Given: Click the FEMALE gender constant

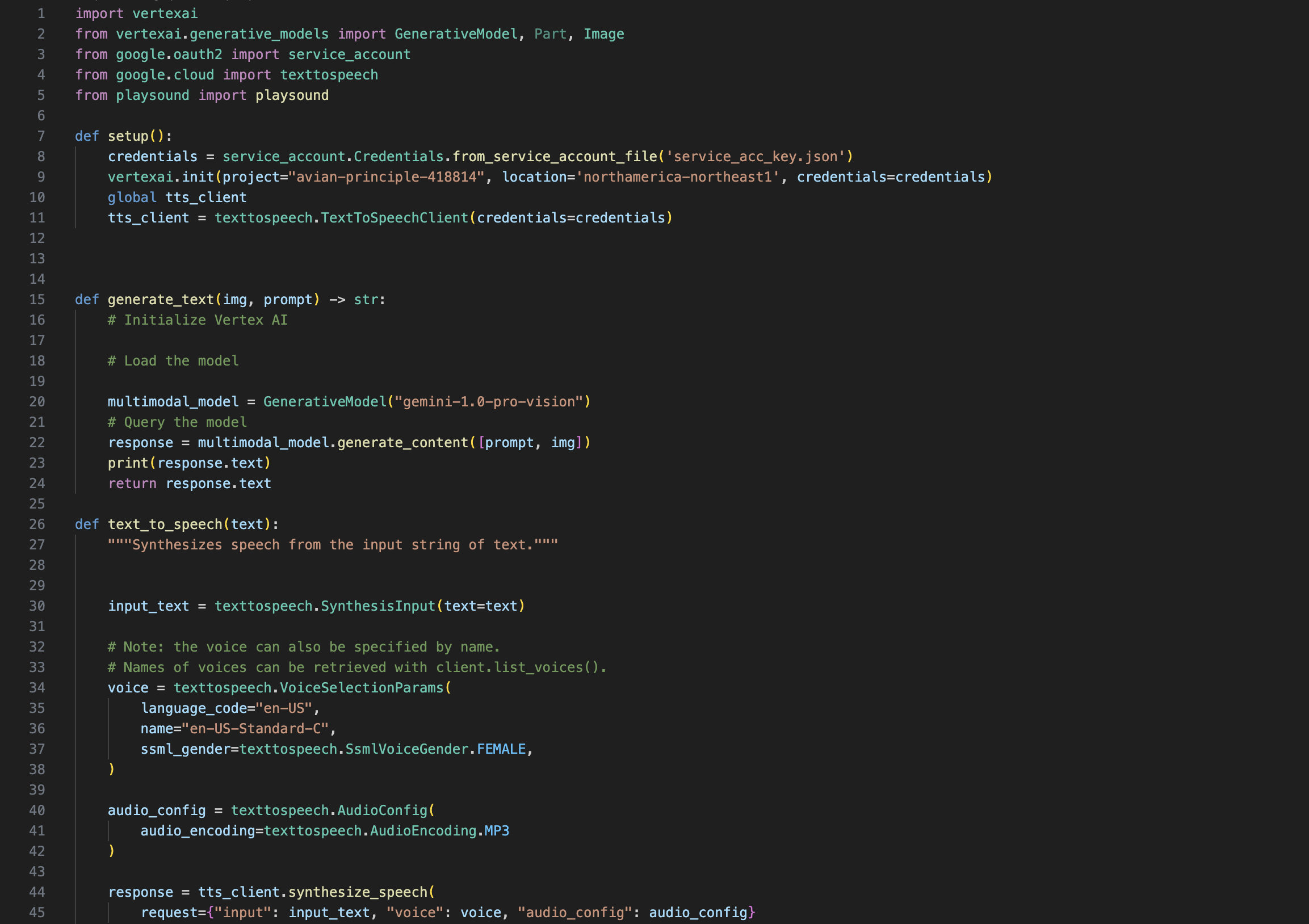Looking at the screenshot, I should click(501, 749).
